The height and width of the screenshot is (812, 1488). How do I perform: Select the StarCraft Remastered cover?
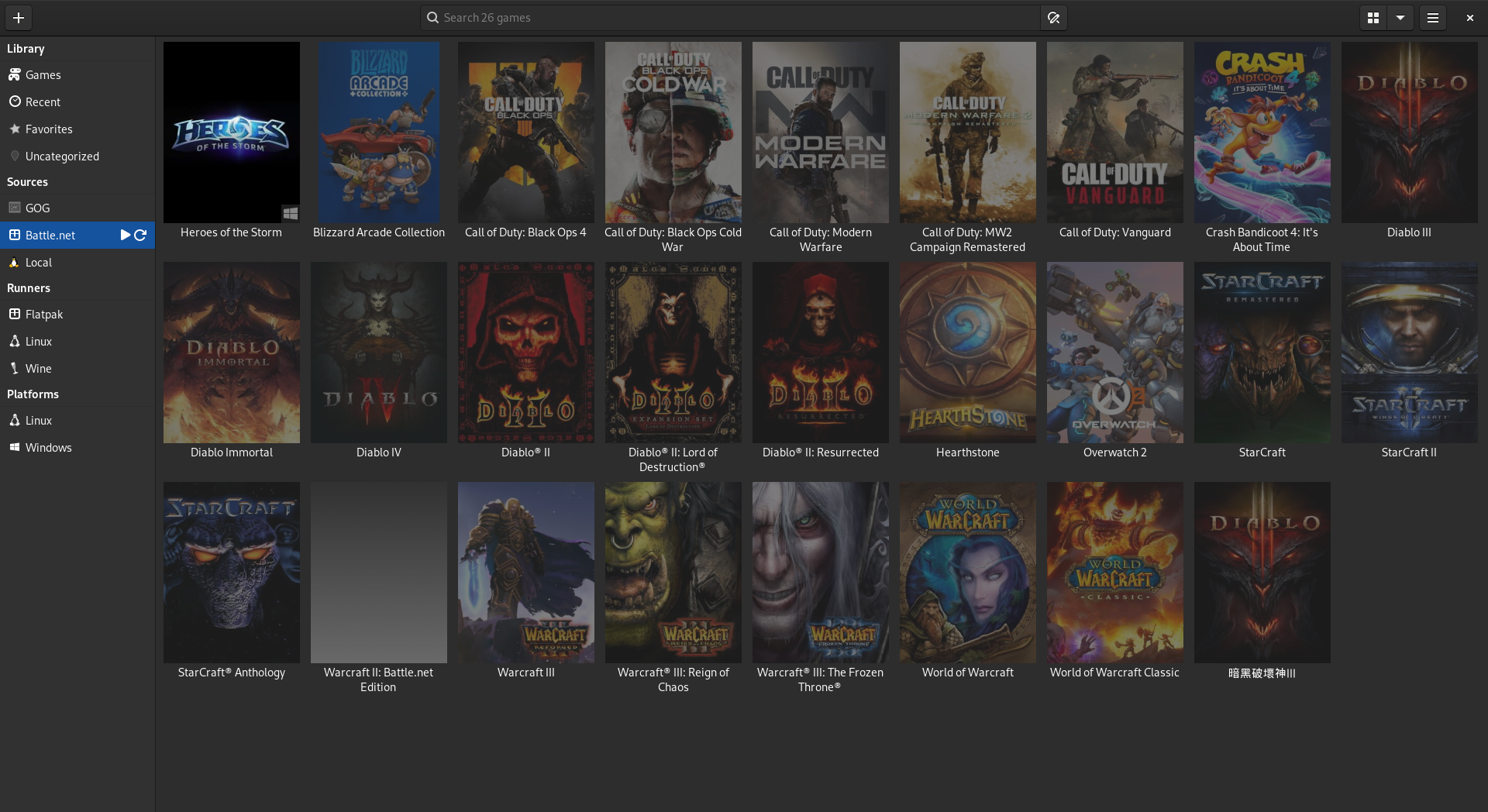(1262, 353)
